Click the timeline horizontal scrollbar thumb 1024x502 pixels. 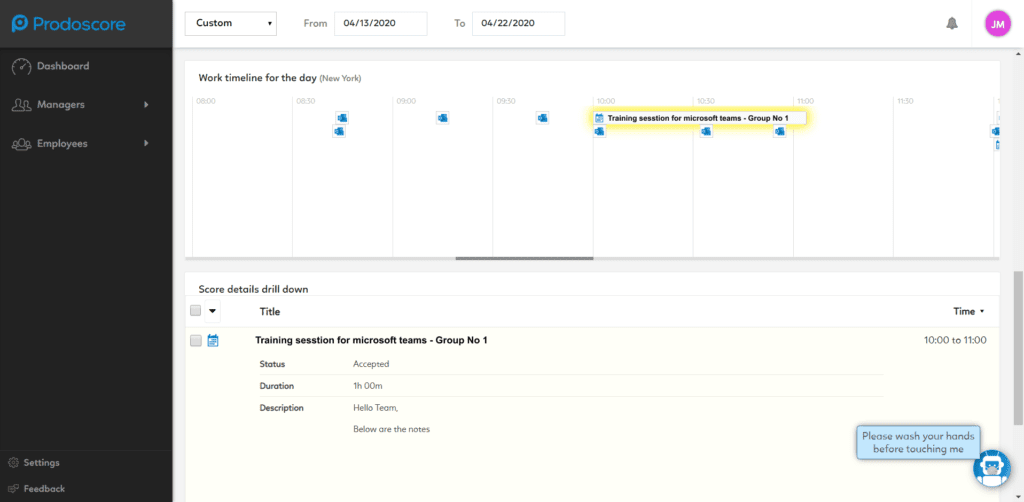[524, 259]
